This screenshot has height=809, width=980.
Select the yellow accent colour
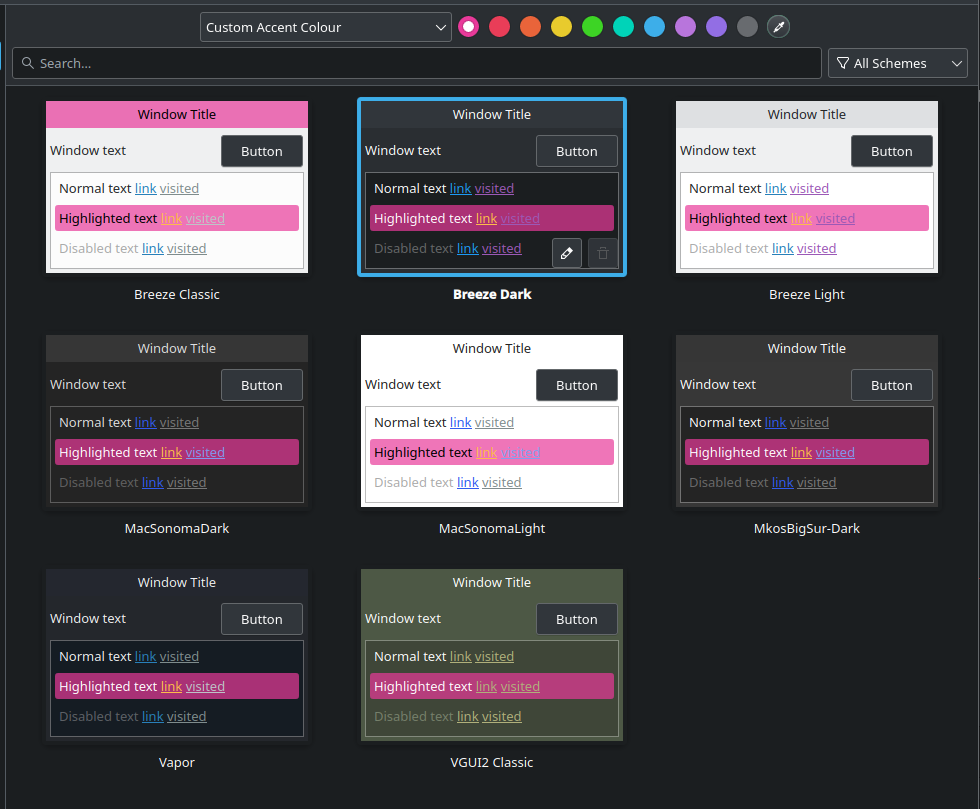[x=561, y=27]
